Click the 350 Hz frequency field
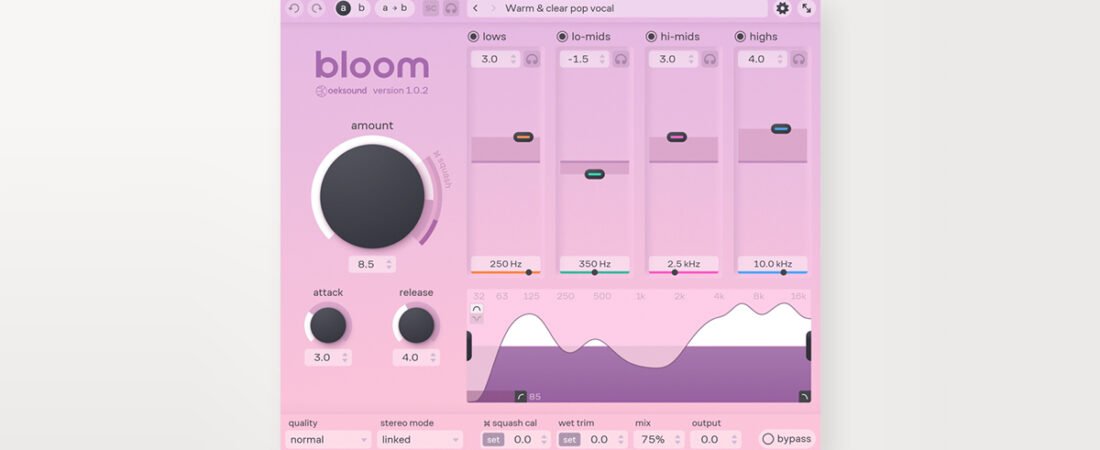 pyautogui.click(x=595, y=264)
